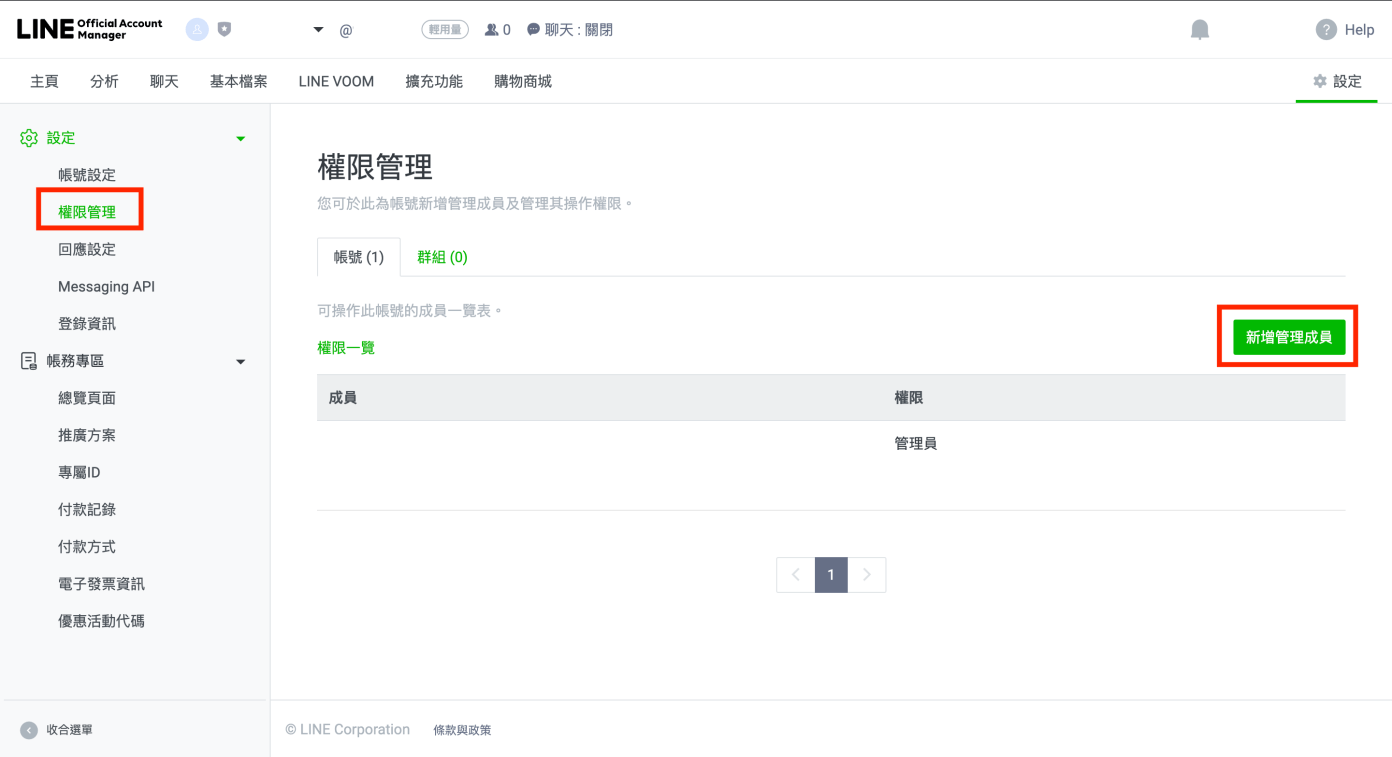Click the shield badge beside the profile avatar
1392x757 pixels.
tap(224, 29)
